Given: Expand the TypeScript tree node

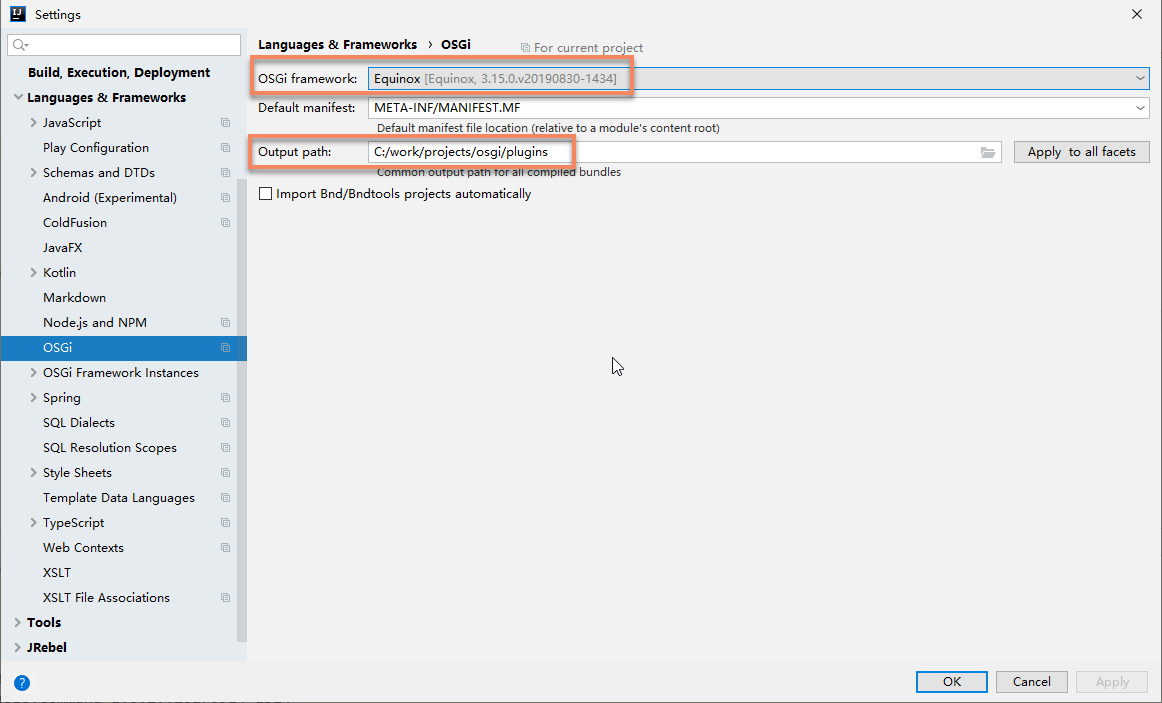Looking at the screenshot, I should 33,523.
